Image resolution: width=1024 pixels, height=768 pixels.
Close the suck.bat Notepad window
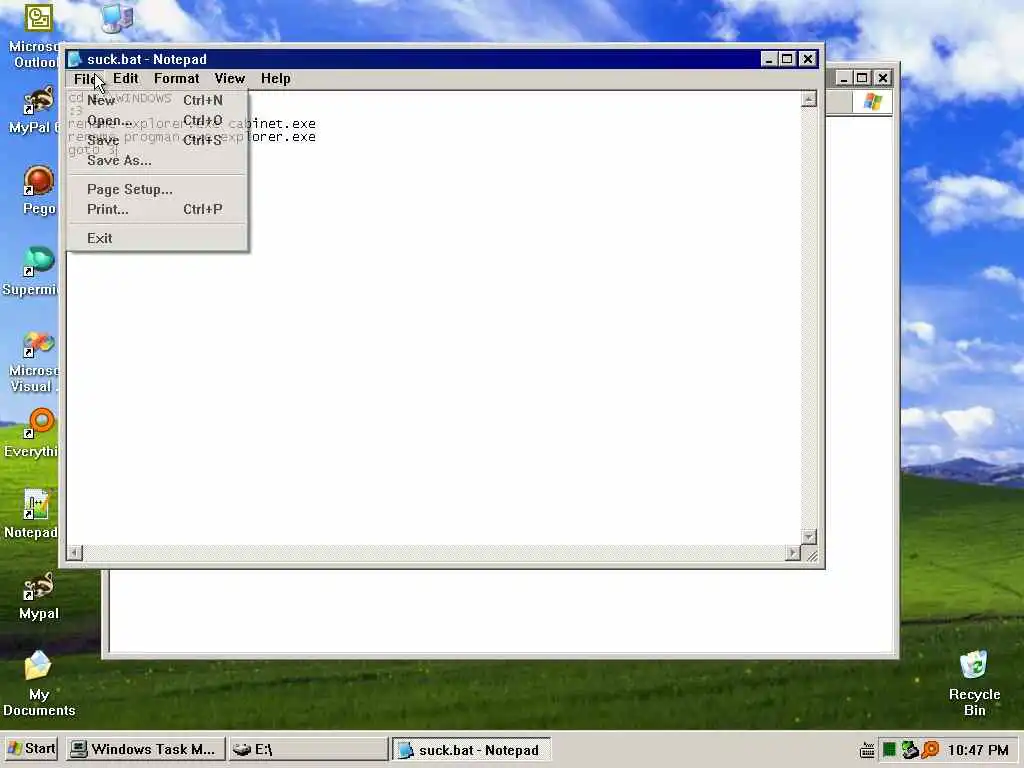(x=808, y=59)
